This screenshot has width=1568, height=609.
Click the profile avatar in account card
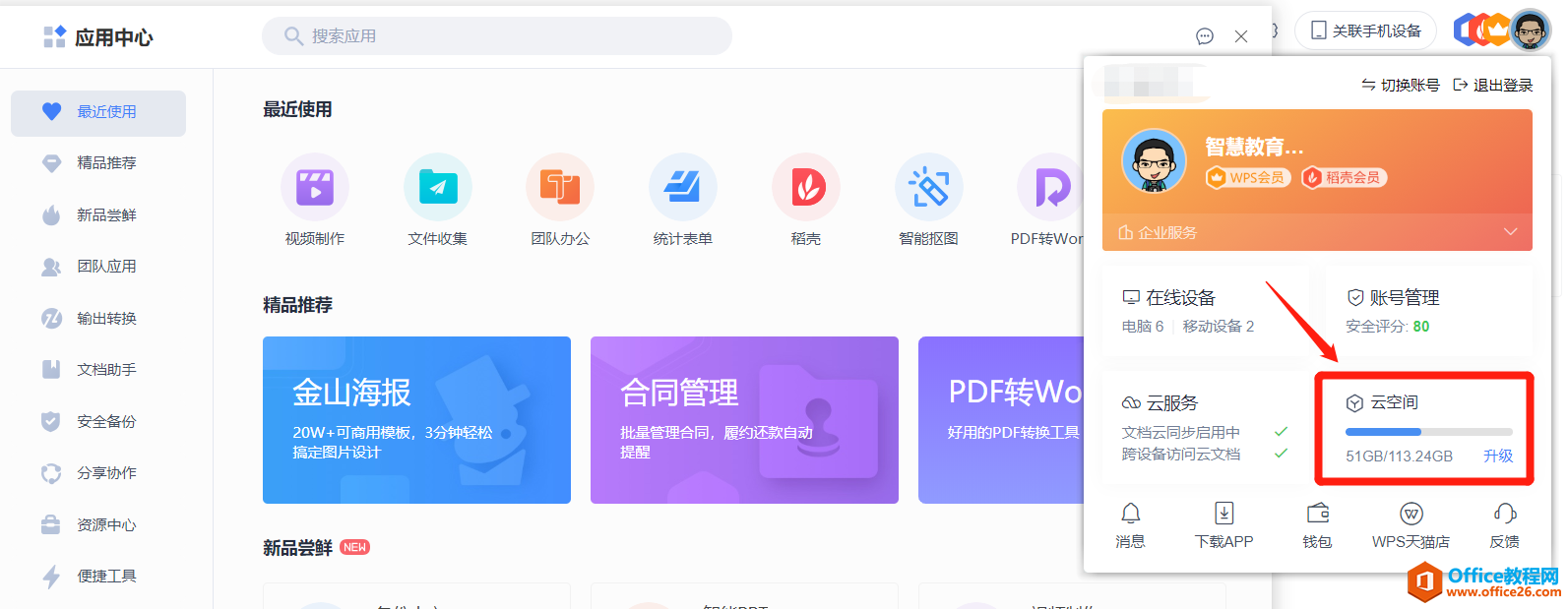(1154, 161)
